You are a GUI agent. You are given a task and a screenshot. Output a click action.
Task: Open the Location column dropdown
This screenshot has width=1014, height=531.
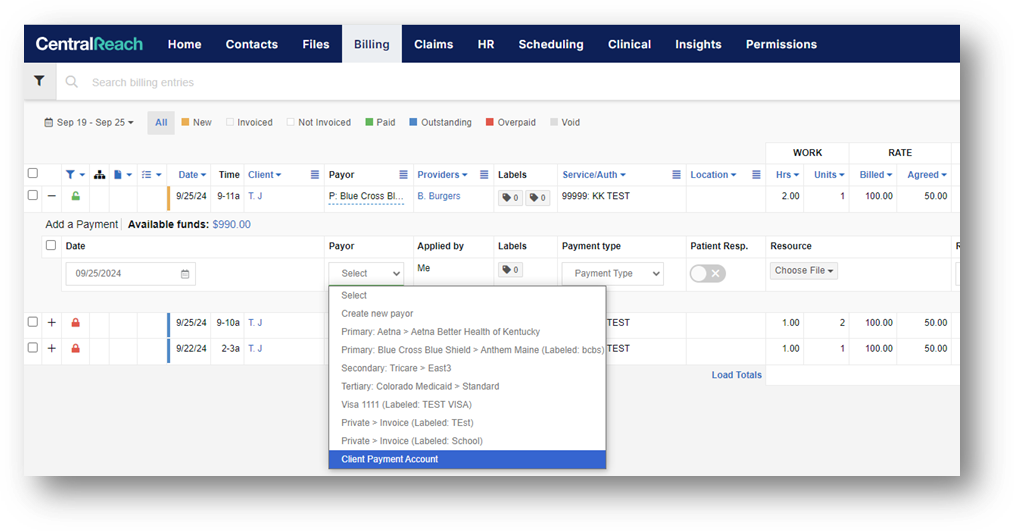pos(713,175)
